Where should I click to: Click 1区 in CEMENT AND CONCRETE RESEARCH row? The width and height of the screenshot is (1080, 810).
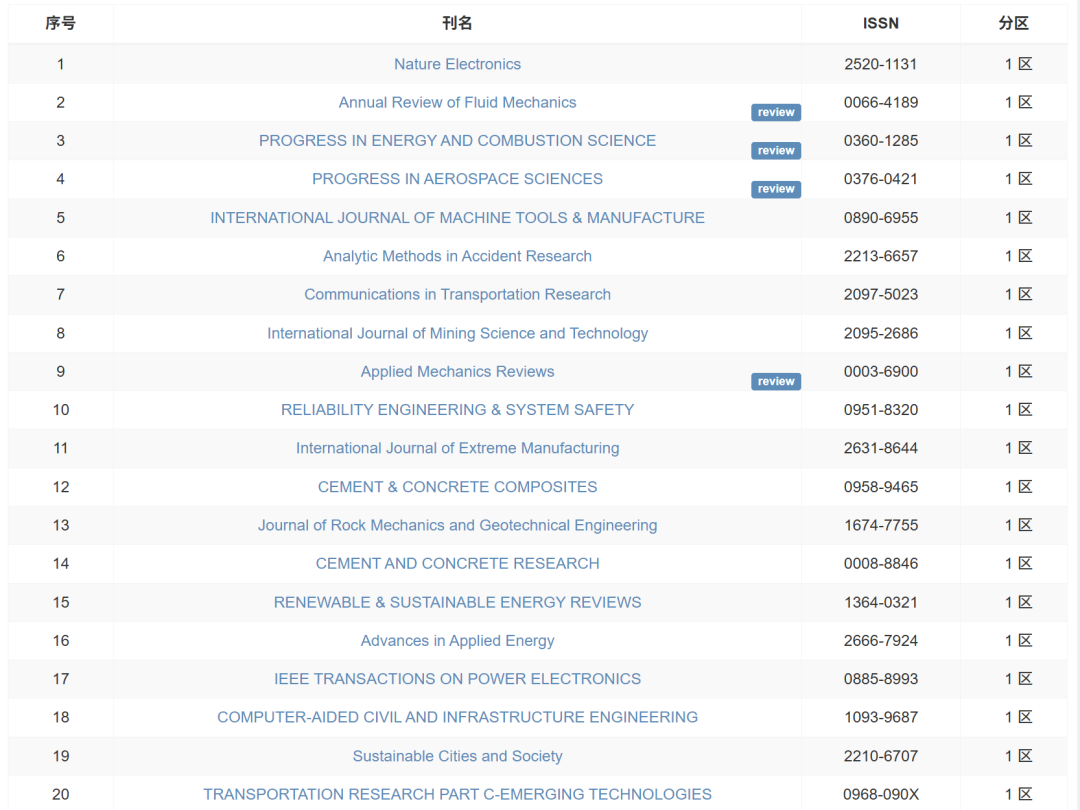coord(1018,563)
